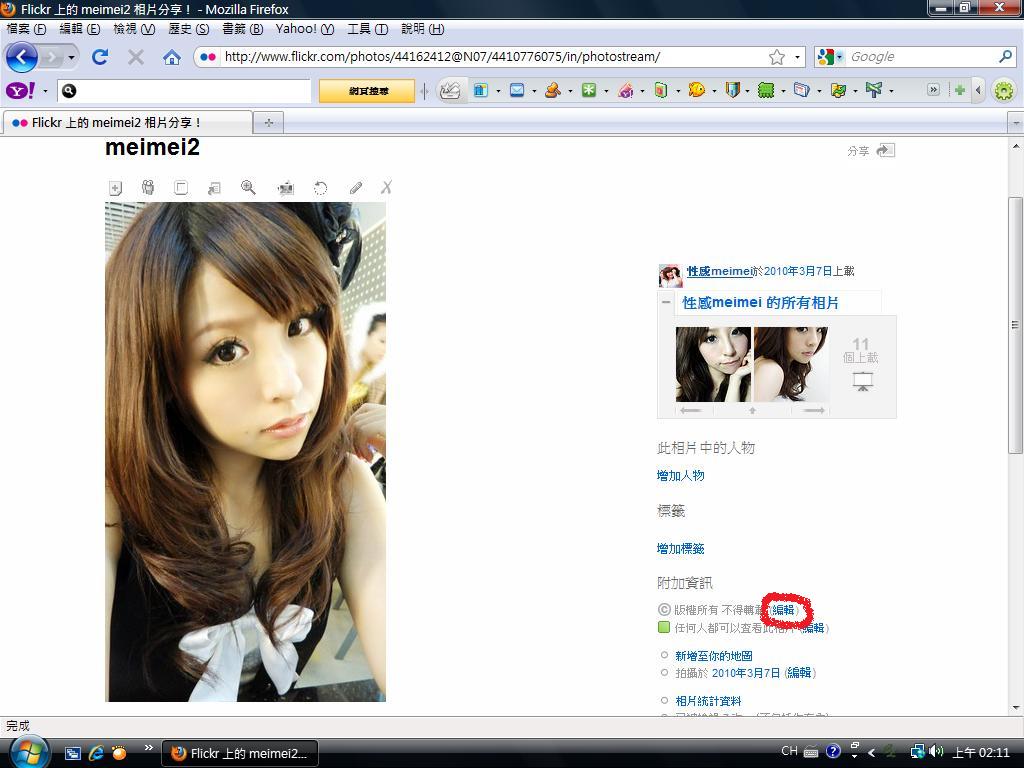Click the yellow 網頁搜尋 button

(367, 91)
